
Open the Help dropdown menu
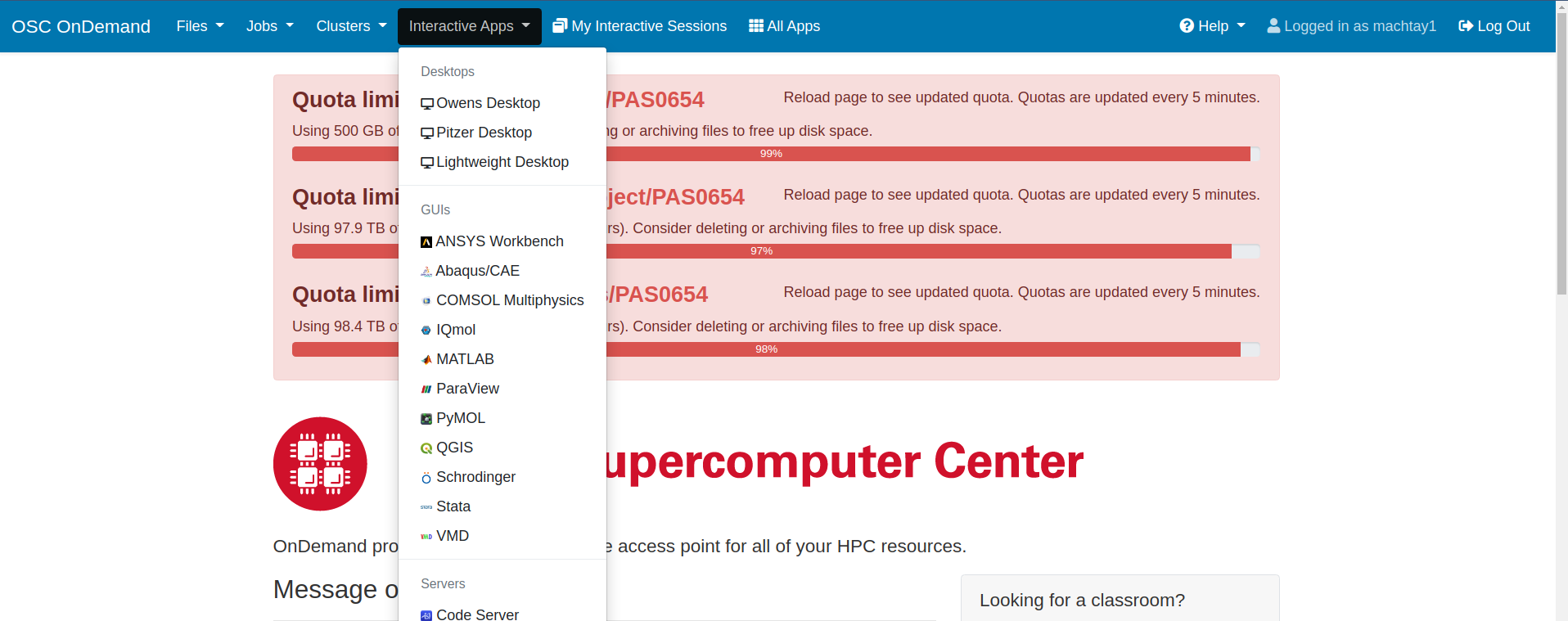(1212, 26)
